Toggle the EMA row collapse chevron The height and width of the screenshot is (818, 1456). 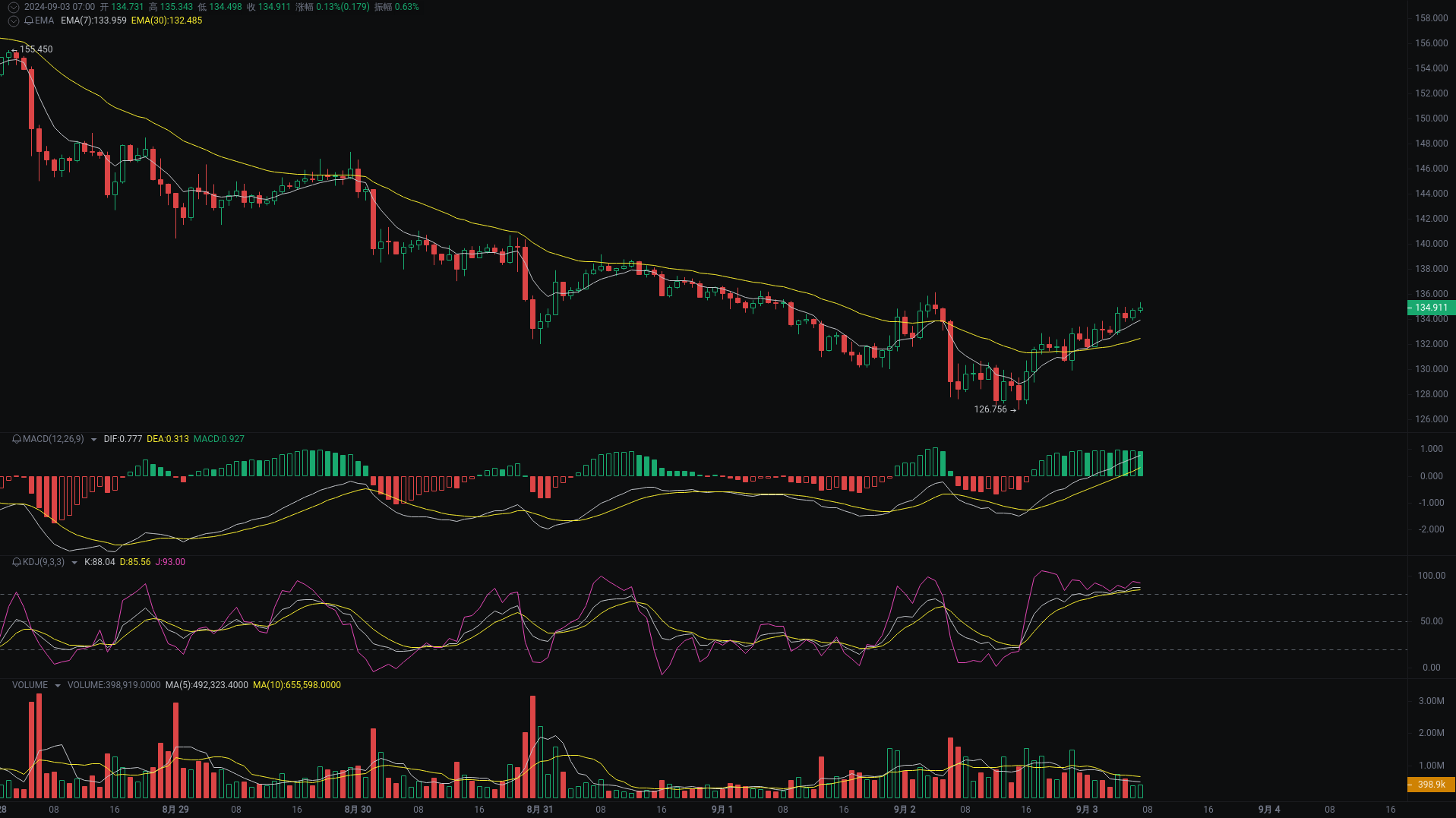click(x=13, y=21)
